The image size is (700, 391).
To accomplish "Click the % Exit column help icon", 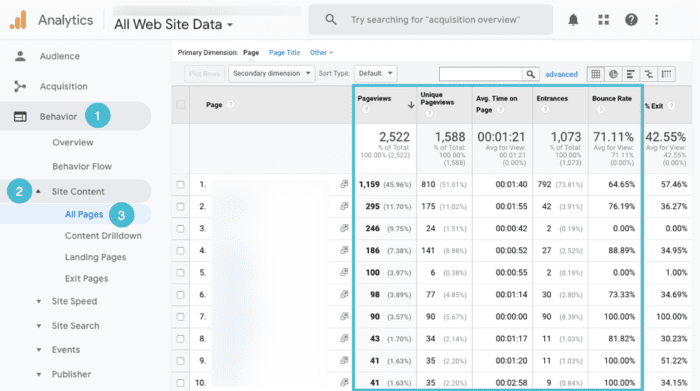I will tap(671, 106).
